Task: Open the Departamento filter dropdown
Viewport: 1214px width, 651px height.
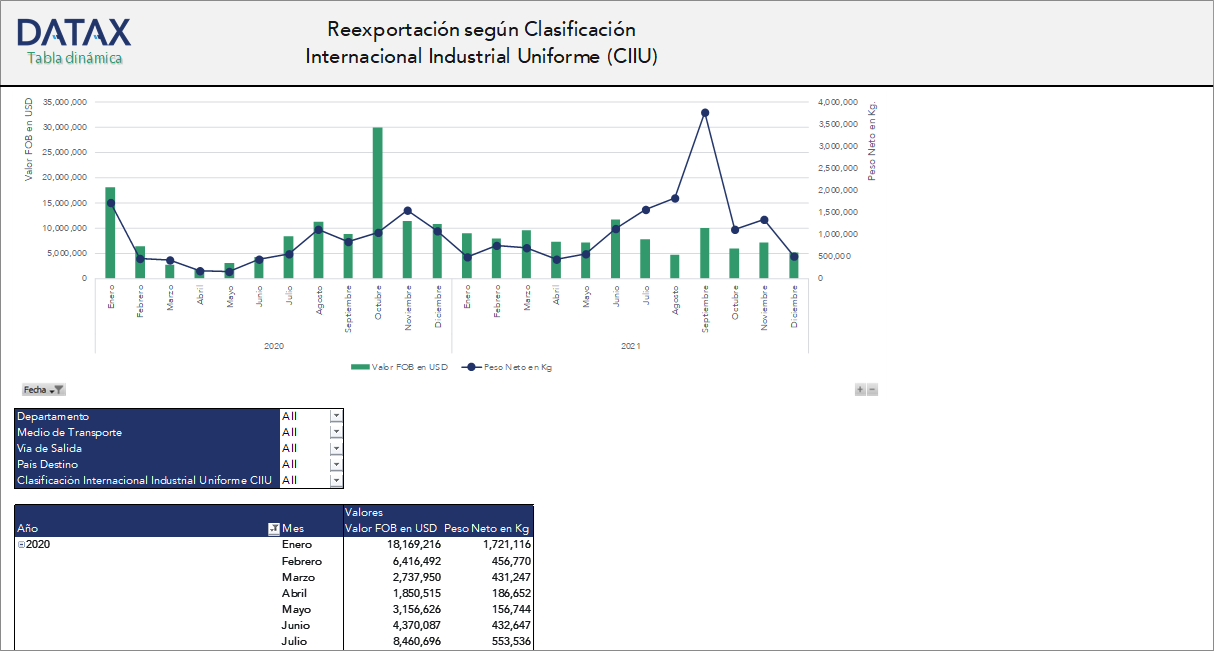Action: pos(336,416)
